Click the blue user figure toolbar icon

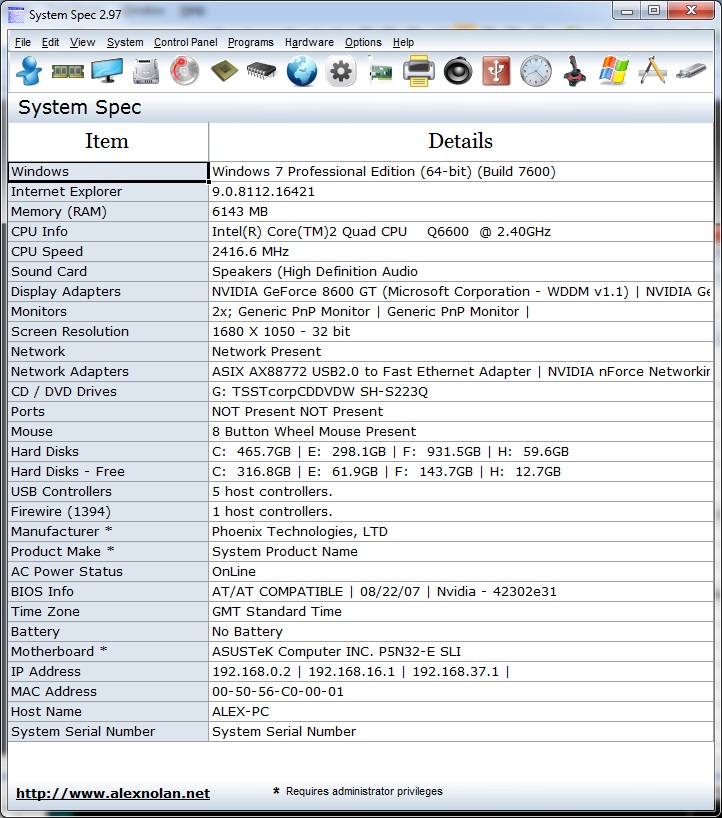(28, 71)
